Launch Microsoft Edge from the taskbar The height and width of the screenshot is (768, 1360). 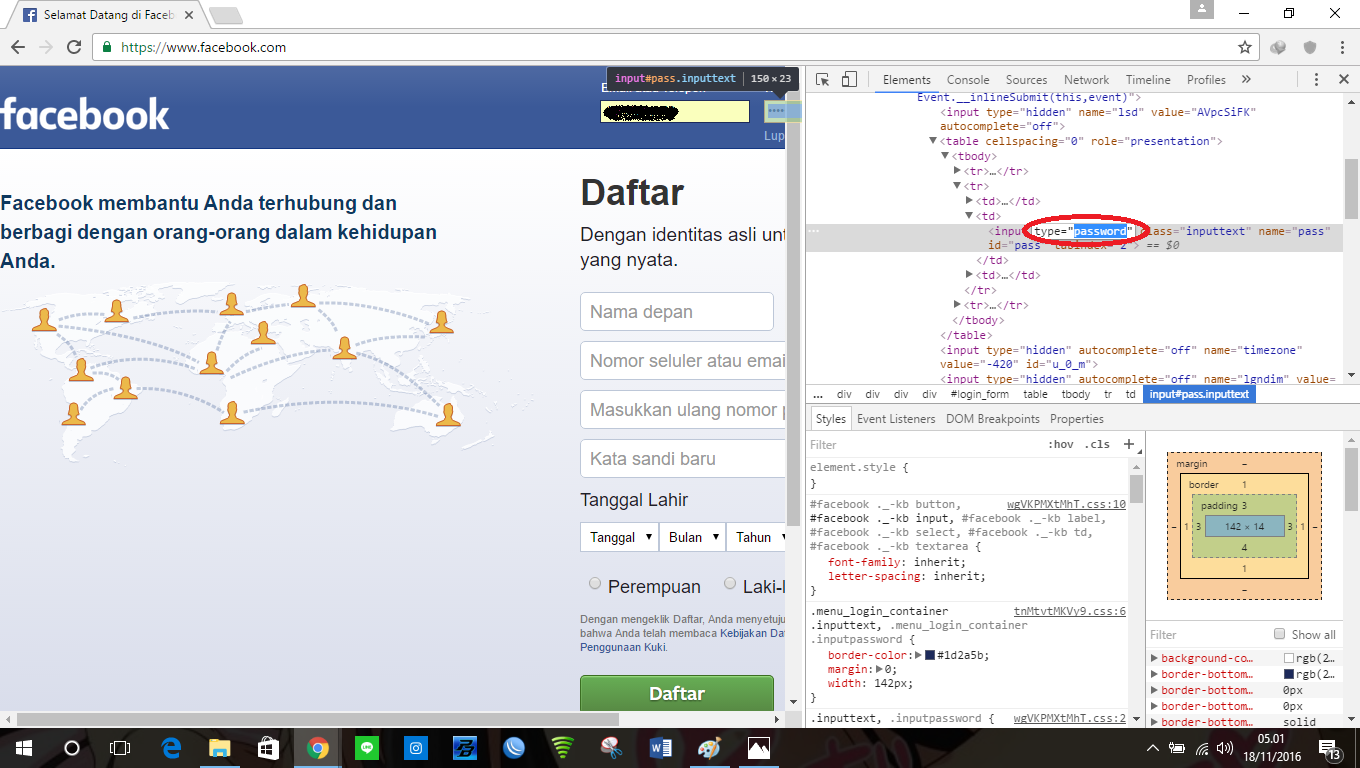click(171, 747)
